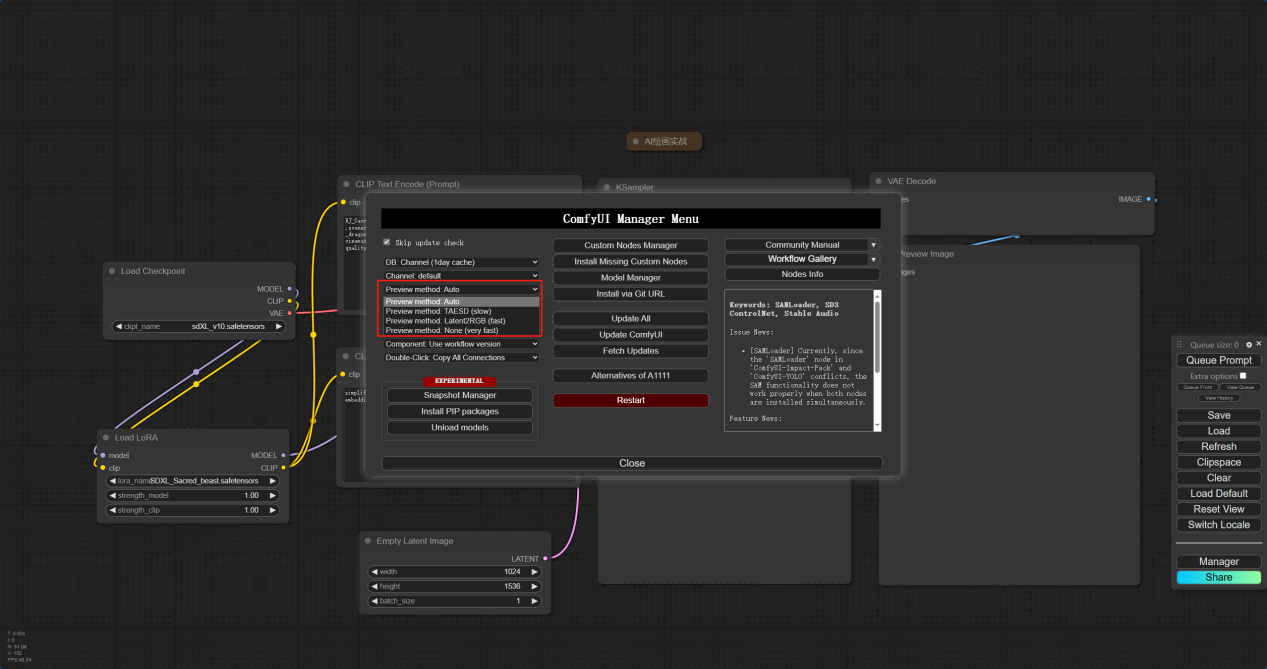The height and width of the screenshot is (669, 1267).
Task: Open Custom Nodes Manager
Action: tap(631, 245)
